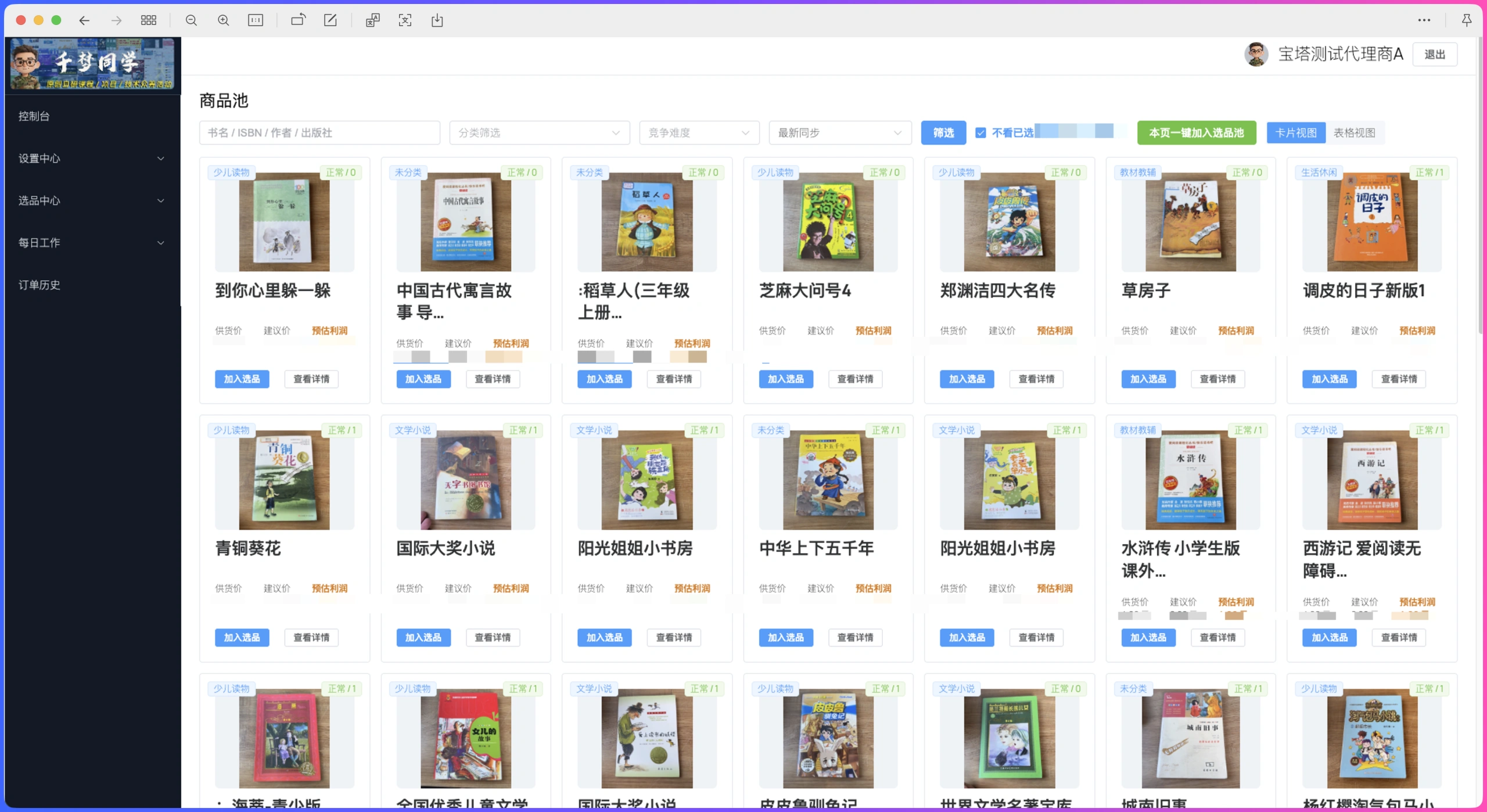Click the 皮皮鲁 book cover thumbnail
The height and width of the screenshot is (812, 1487).
tap(828, 739)
